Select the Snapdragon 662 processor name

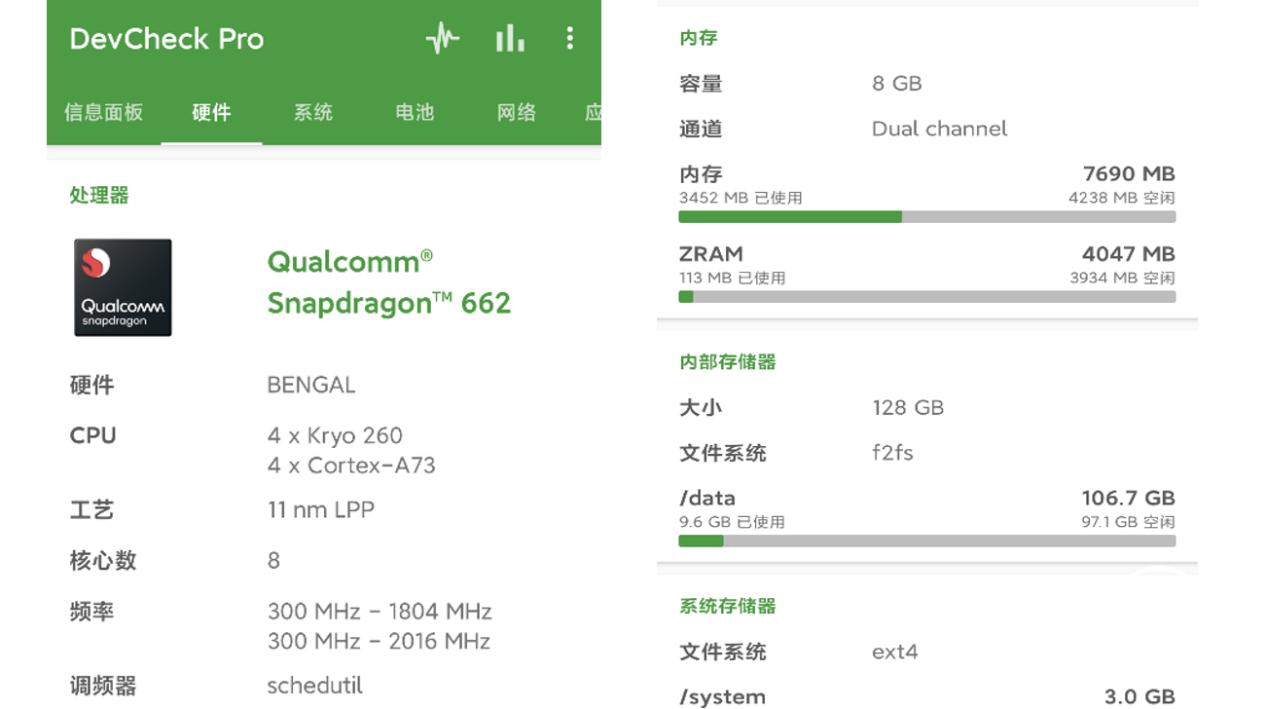coord(388,283)
